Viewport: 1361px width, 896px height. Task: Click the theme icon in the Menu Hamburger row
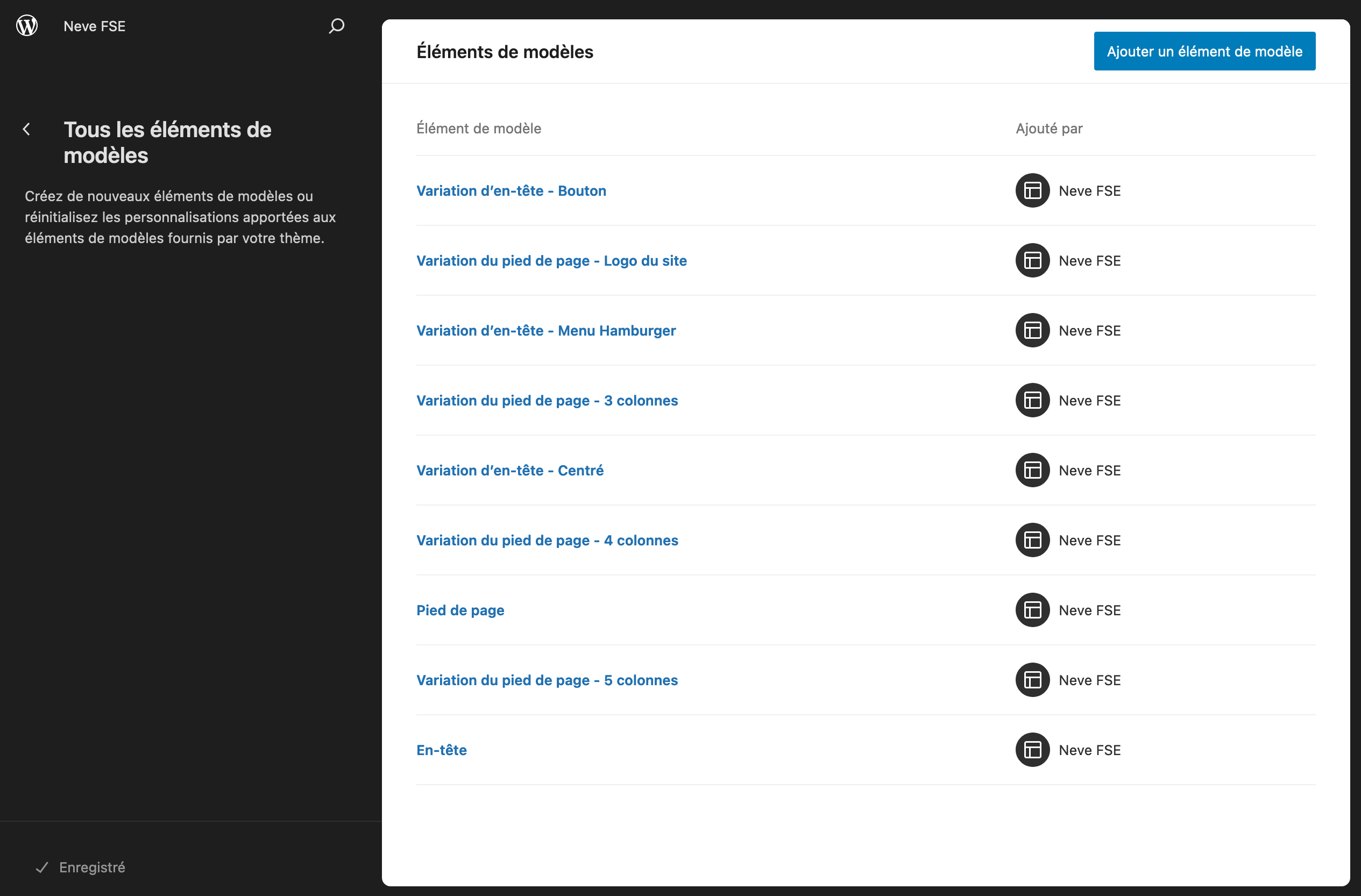click(x=1032, y=331)
